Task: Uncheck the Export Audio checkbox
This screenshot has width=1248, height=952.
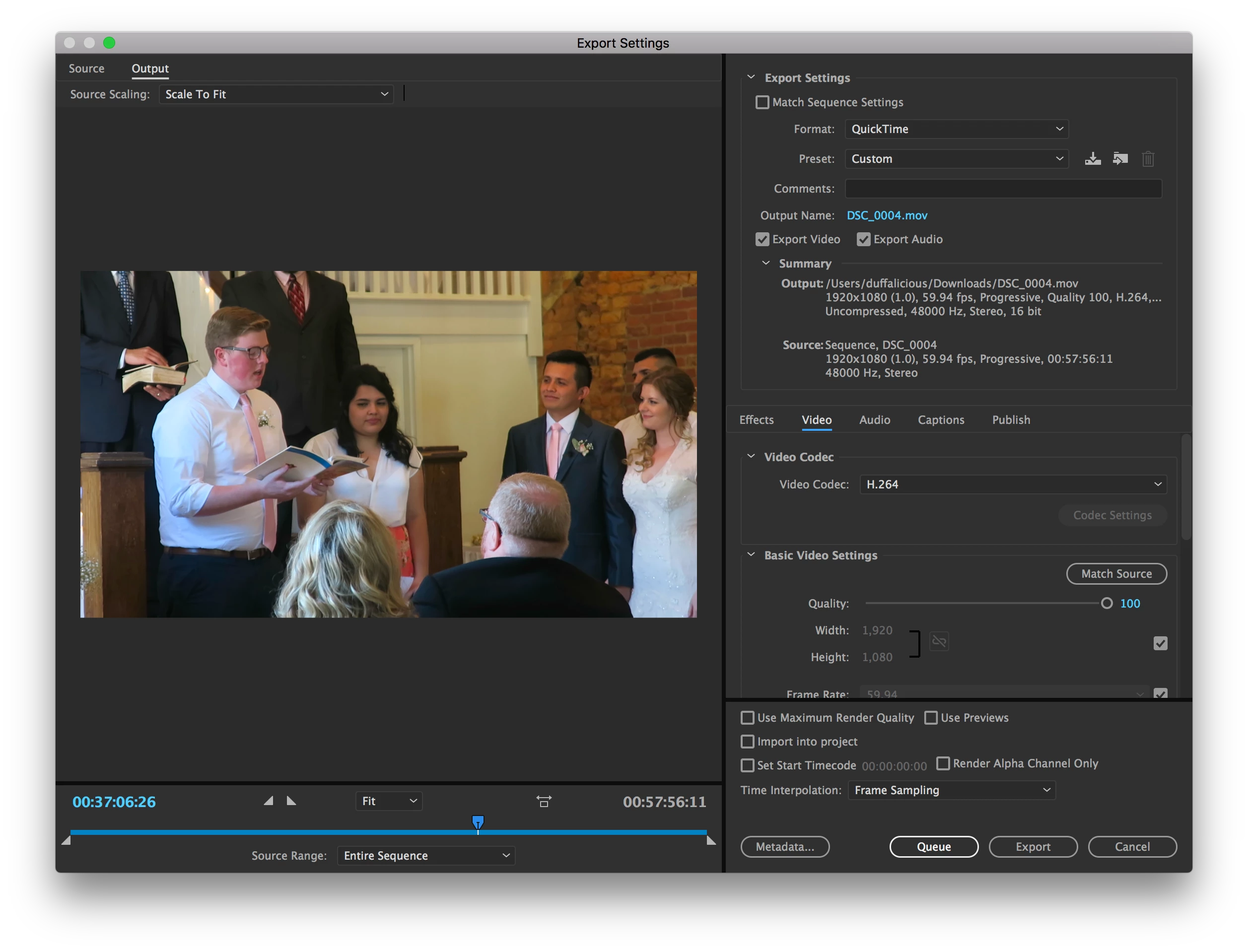Action: point(863,239)
